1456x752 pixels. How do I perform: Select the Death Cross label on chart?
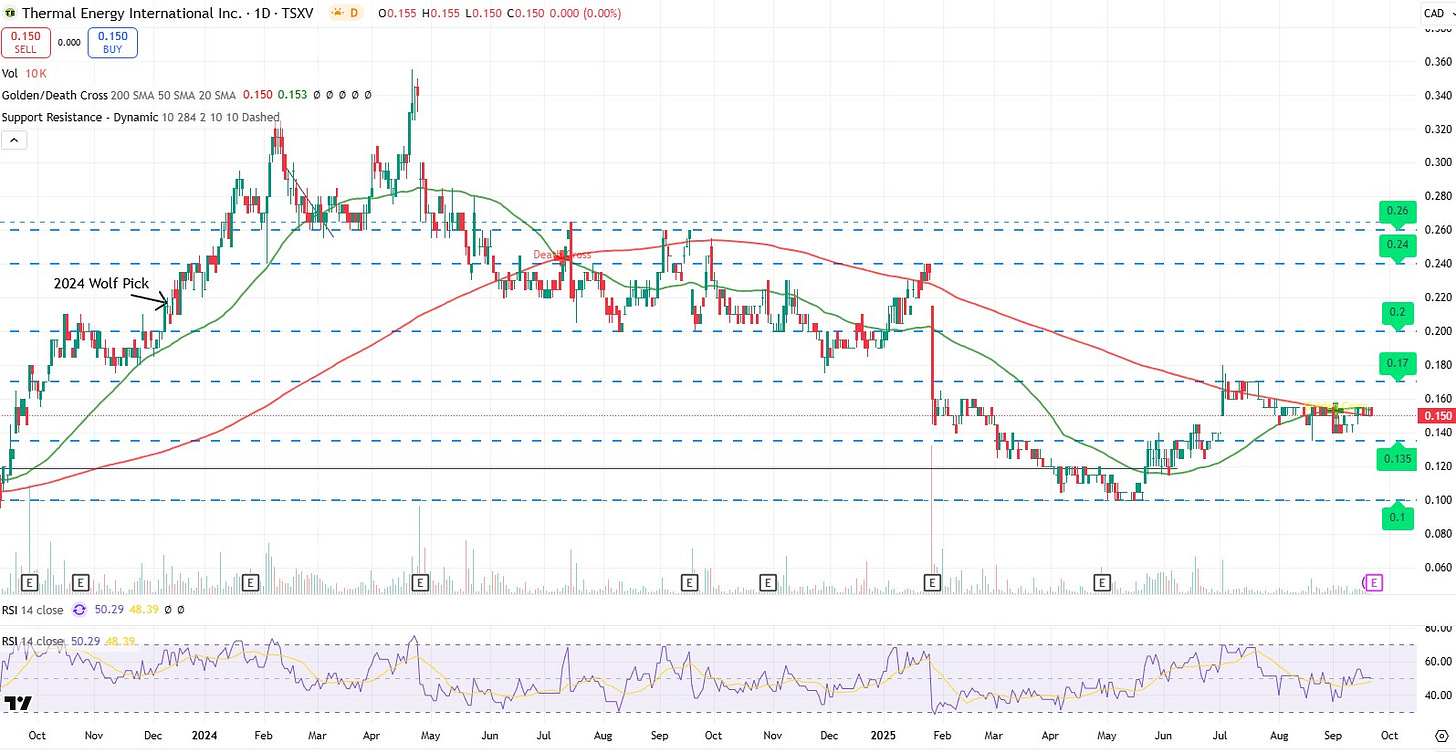coord(561,255)
